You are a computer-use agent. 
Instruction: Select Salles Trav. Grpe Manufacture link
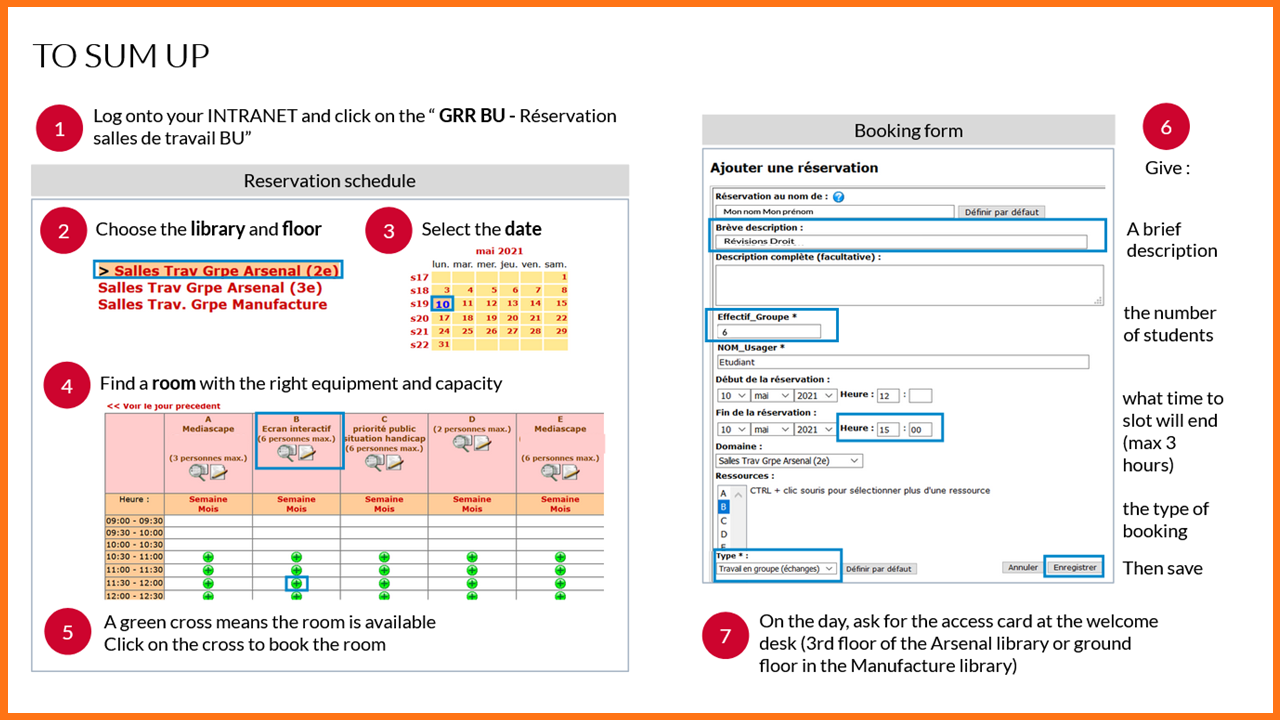(212, 304)
